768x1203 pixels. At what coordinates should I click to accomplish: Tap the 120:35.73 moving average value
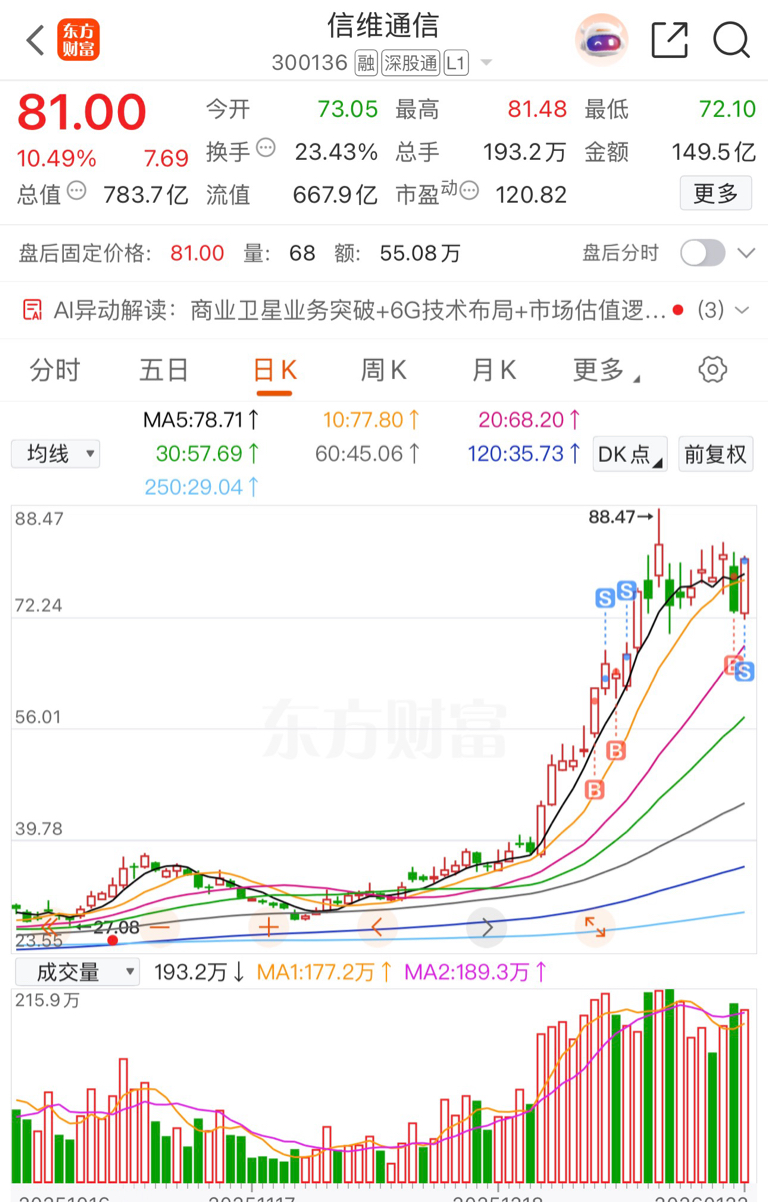525,454
